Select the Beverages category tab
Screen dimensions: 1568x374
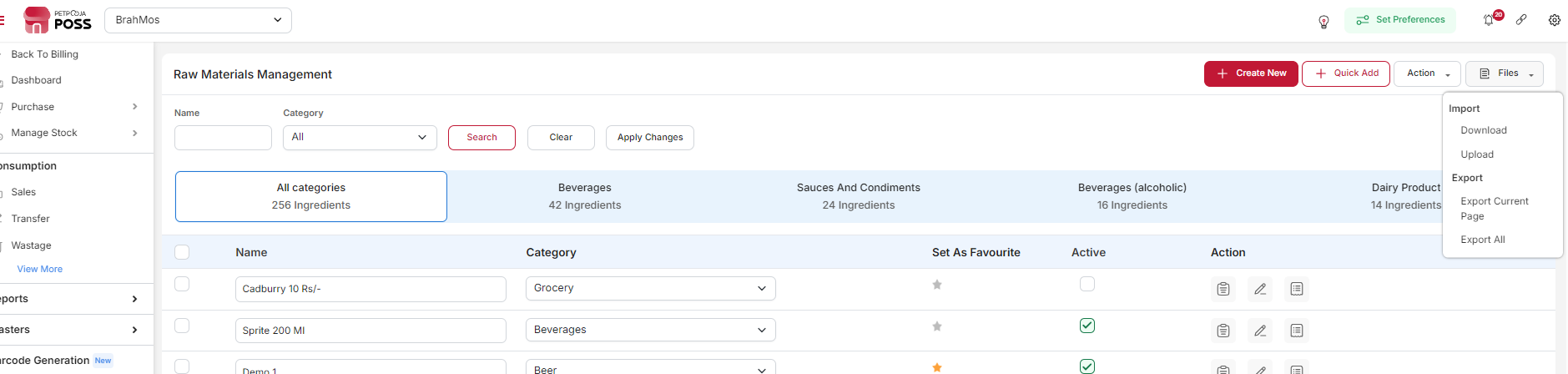[584, 196]
